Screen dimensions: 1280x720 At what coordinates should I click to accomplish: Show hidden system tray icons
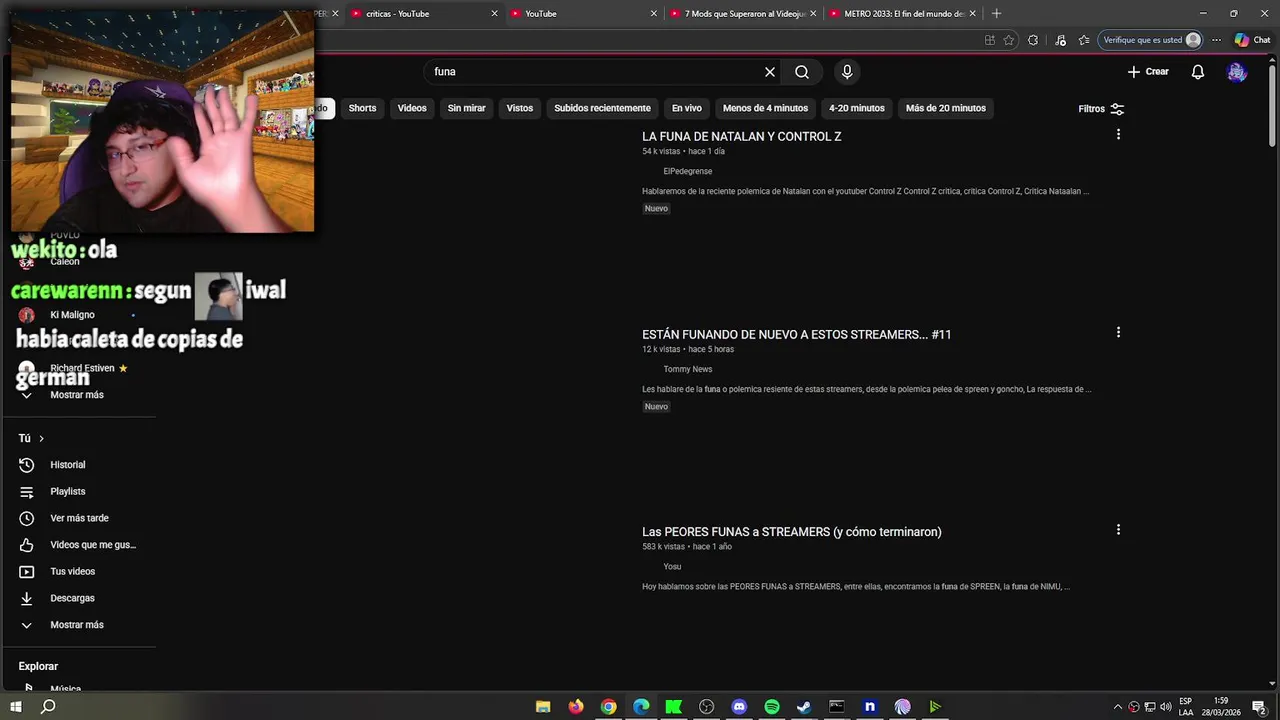(x=1118, y=707)
